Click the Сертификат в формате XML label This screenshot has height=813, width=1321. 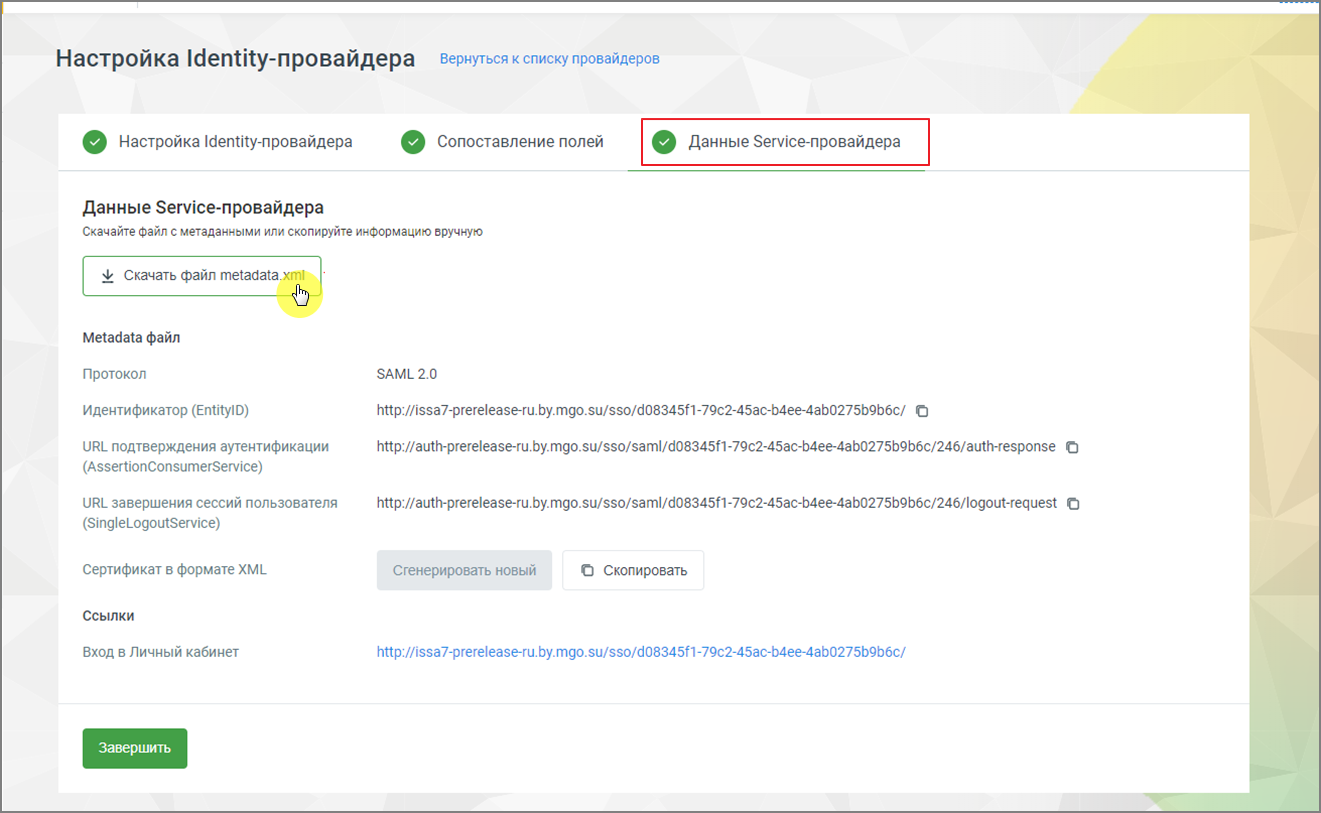[x=175, y=570]
